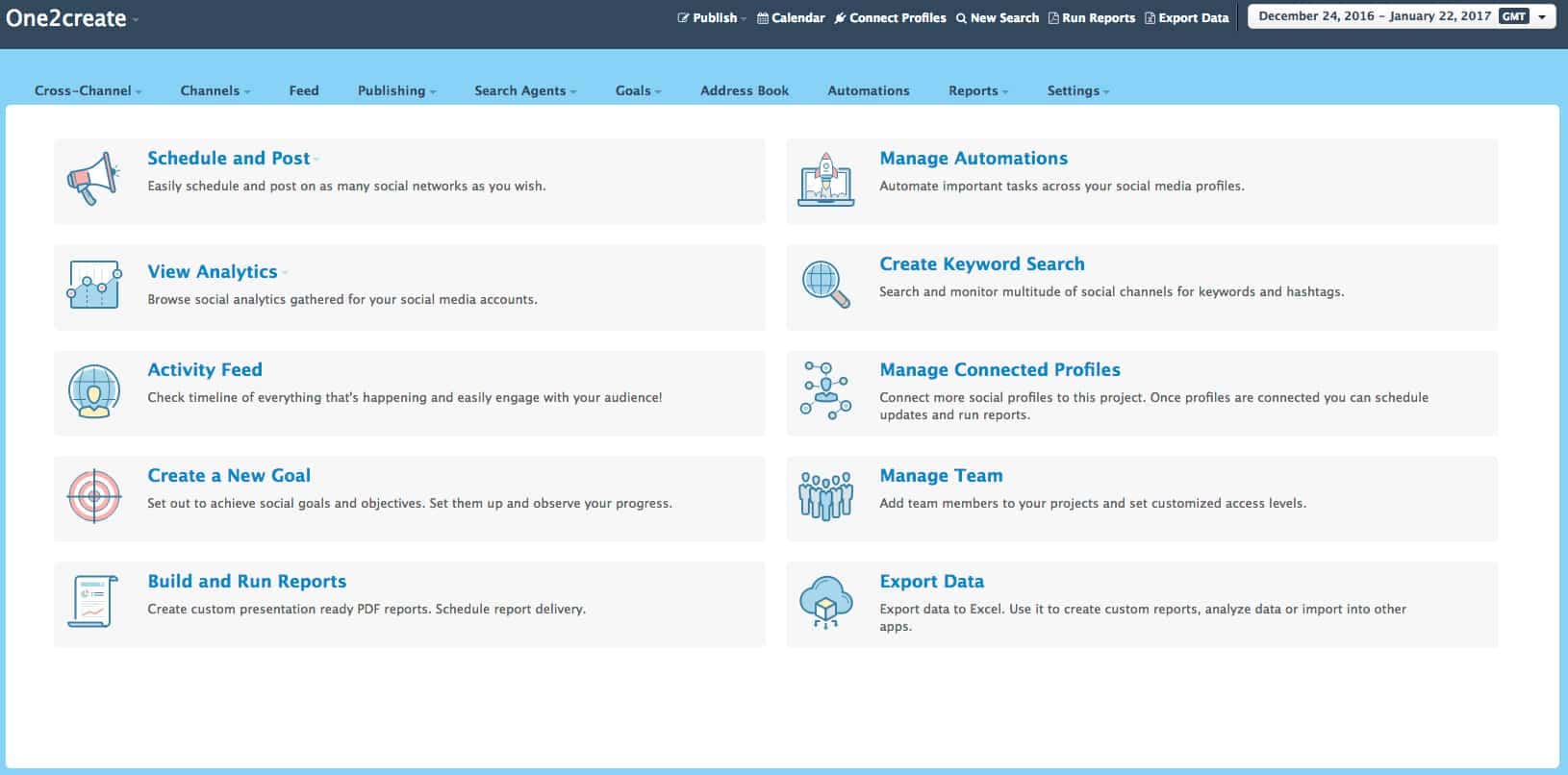This screenshot has width=1568, height=775.
Task: Expand the Search Agents menu
Action: pyautogui.click(x=525, y=90)
